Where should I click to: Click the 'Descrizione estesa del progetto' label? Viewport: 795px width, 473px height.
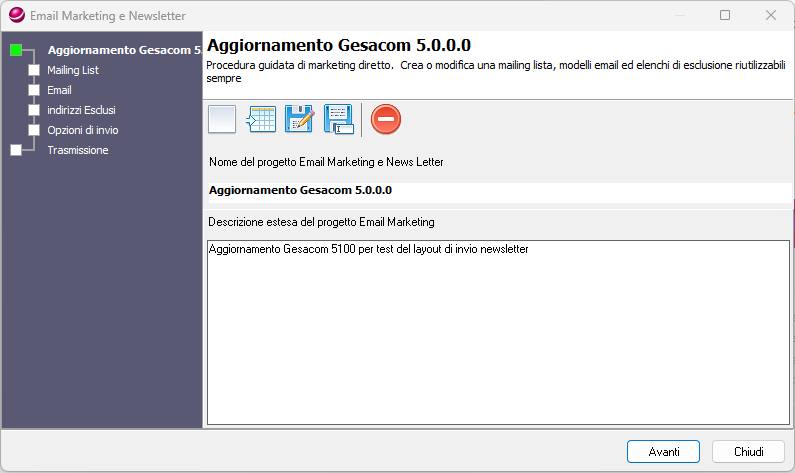pos(321,222)
